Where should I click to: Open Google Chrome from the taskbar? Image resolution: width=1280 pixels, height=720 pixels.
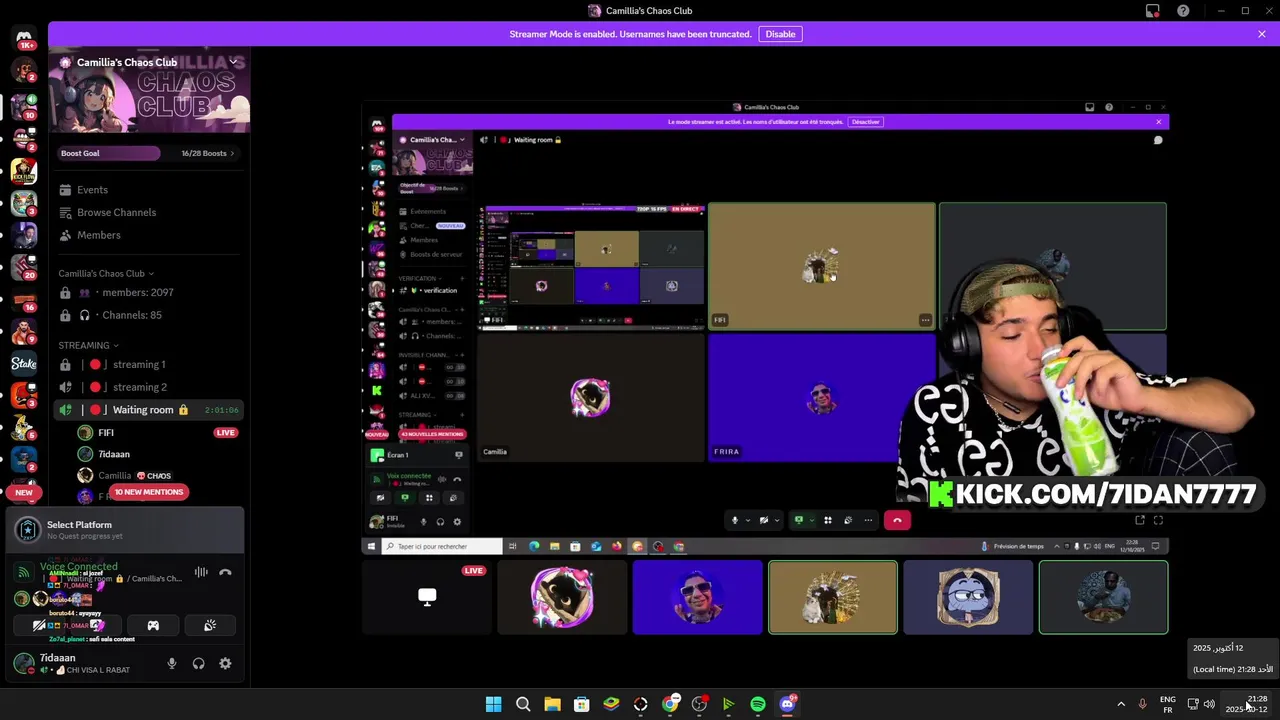tap(670, 704)
